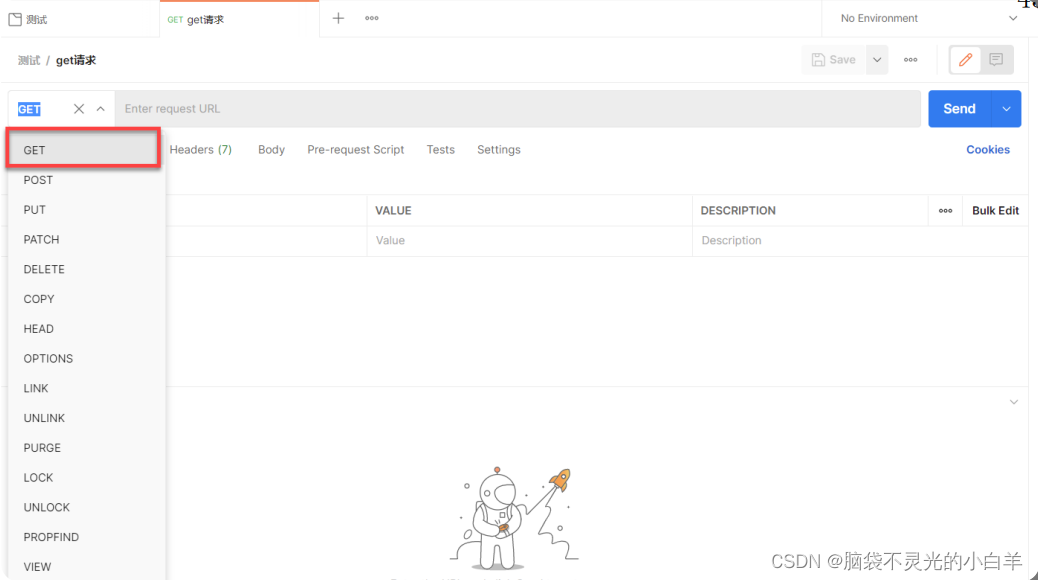Click the 测试 breadcrumb link
Screen dimensions: 1038x580
pos(29,60)
